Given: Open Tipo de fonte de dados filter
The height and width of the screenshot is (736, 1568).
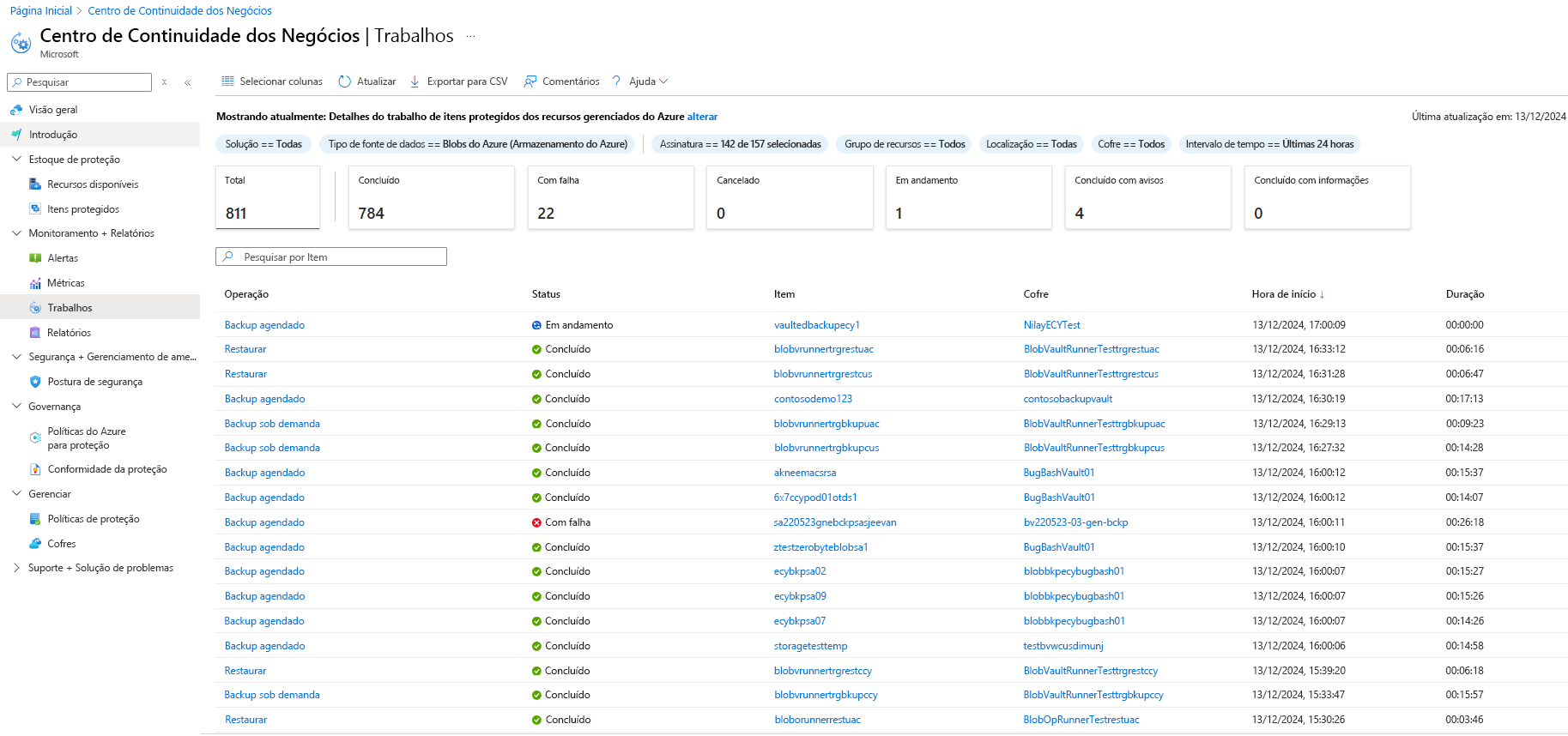Looking at the screenshot, I should point(477,144).
